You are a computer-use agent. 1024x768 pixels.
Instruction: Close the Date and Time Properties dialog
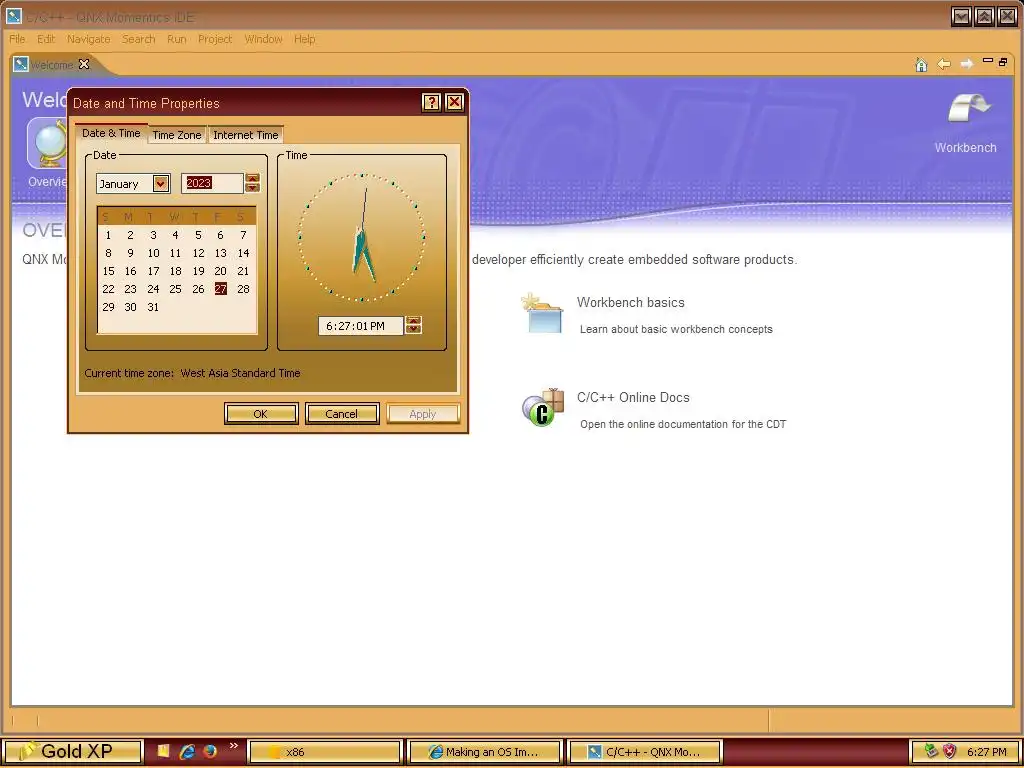pos(455,103)
